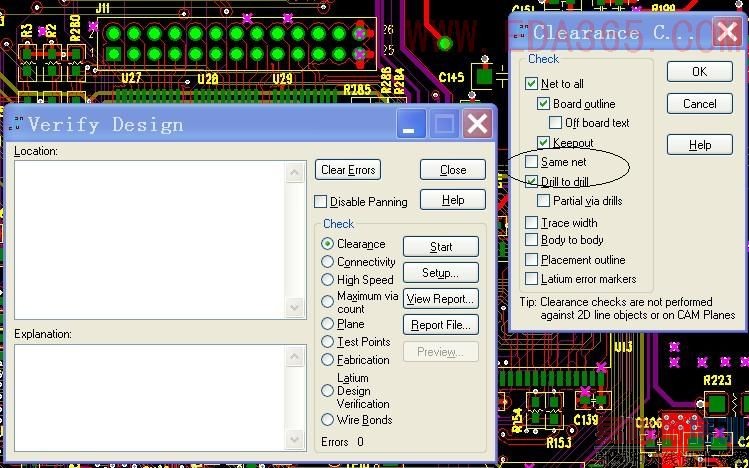Click the R153 resistor label
The height and width of the screenshot is (468, 749).
click(559, 443)
